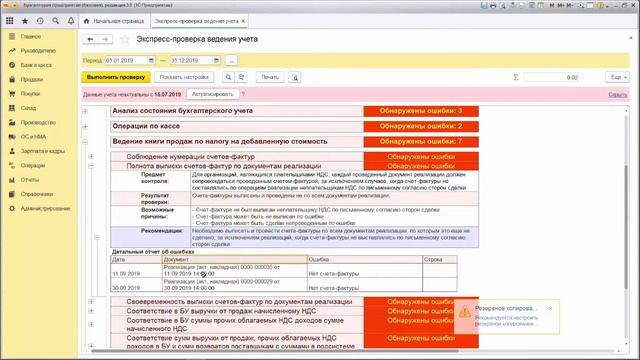Viewport: 640px width, 360px height.
Task: Click start date field 01.01.2019
Action: point(126,60)
